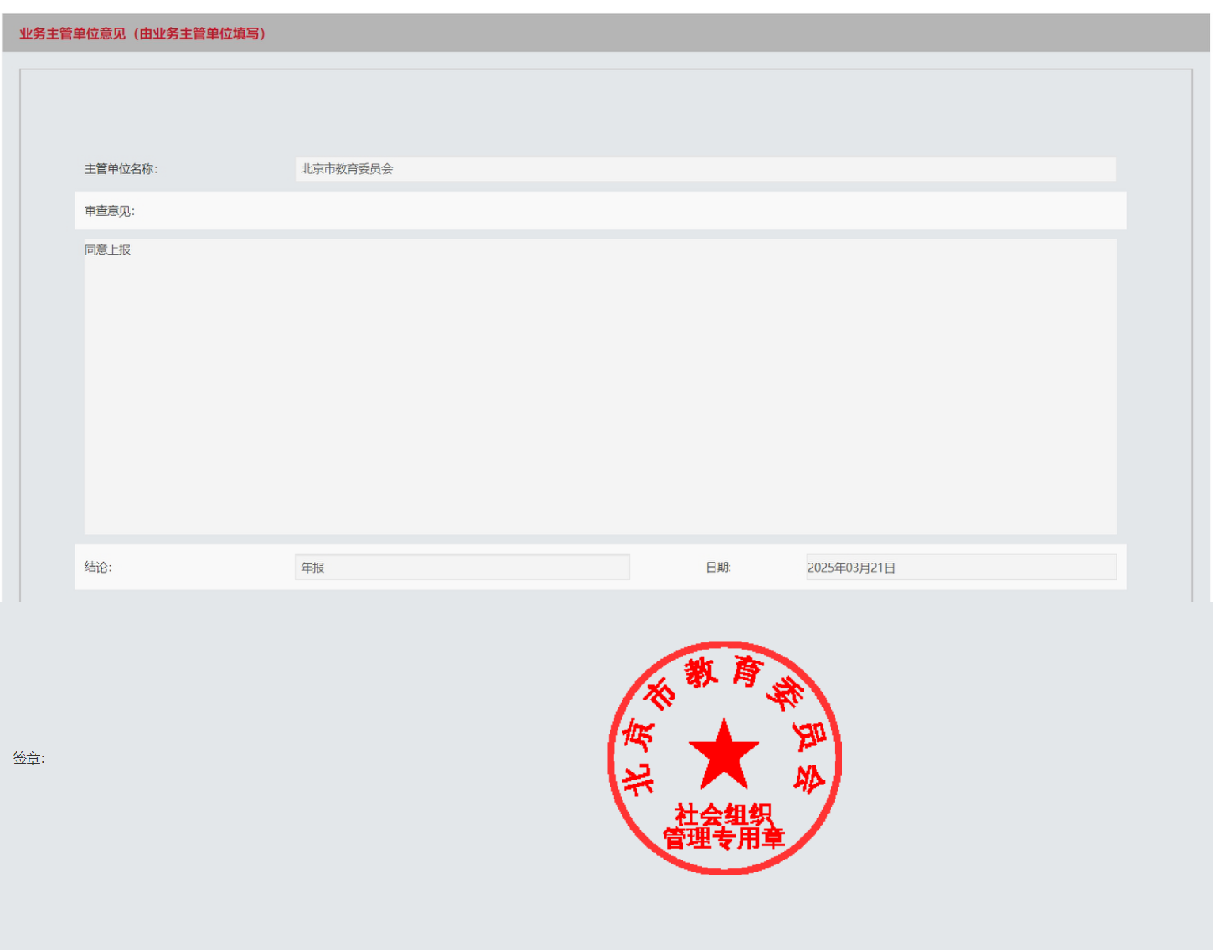This screenshot has height=950, width=1213.
Task: Click the 业务主管单位意见 section header
Action: [x=142, y=34]
